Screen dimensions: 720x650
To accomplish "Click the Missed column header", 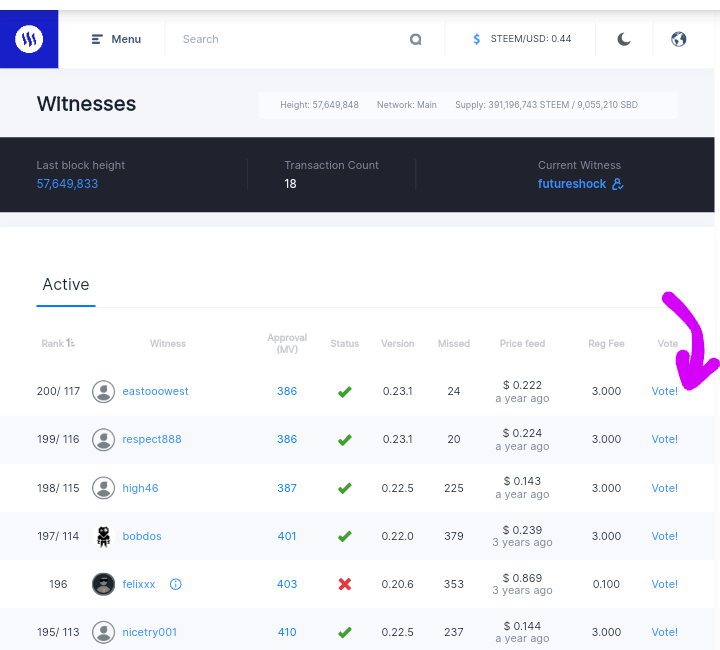I will 454,343.
